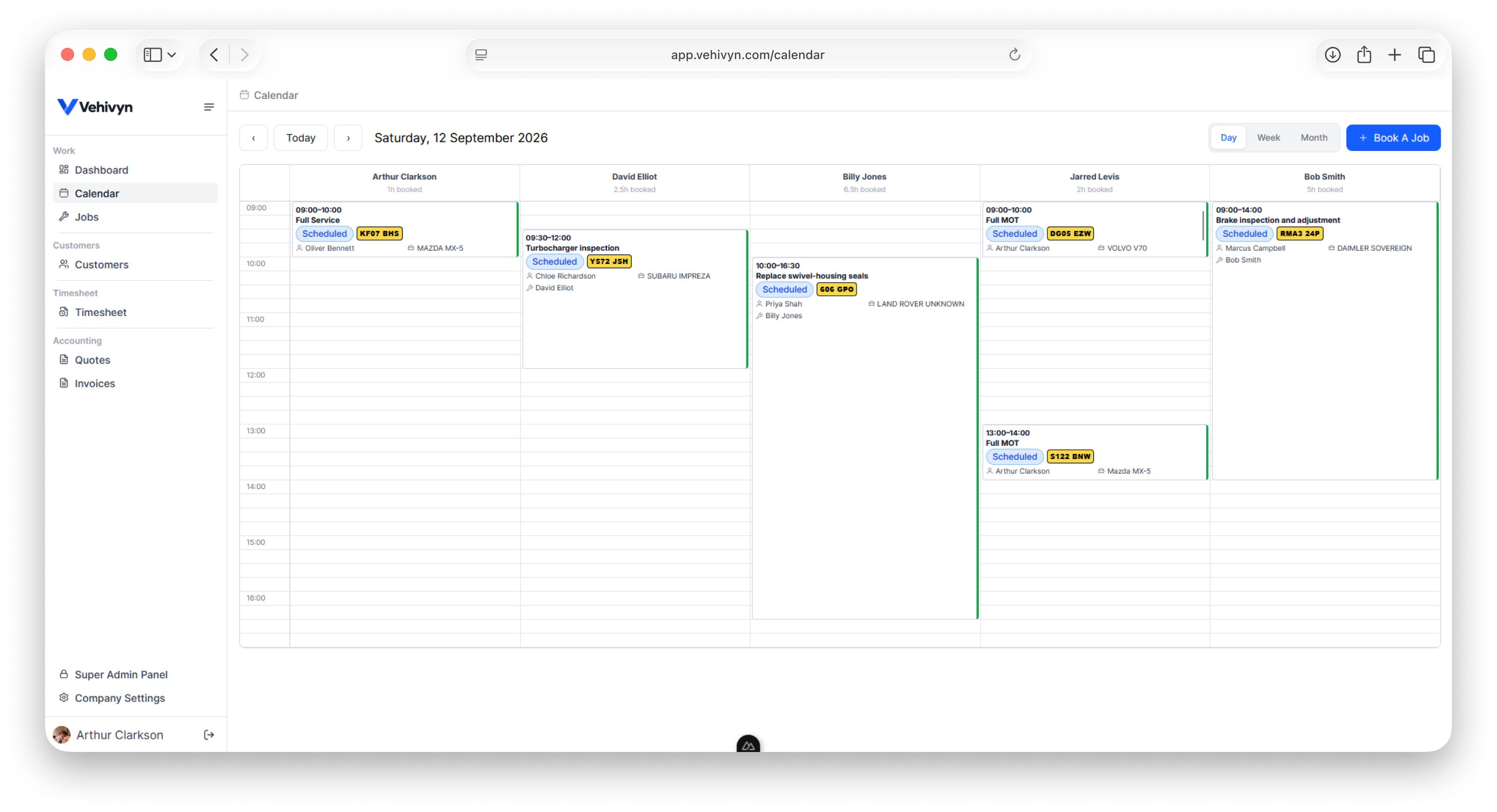Click the Bob Smith column header
This screenshot has width=1497, height=812.
(1324, 182)
